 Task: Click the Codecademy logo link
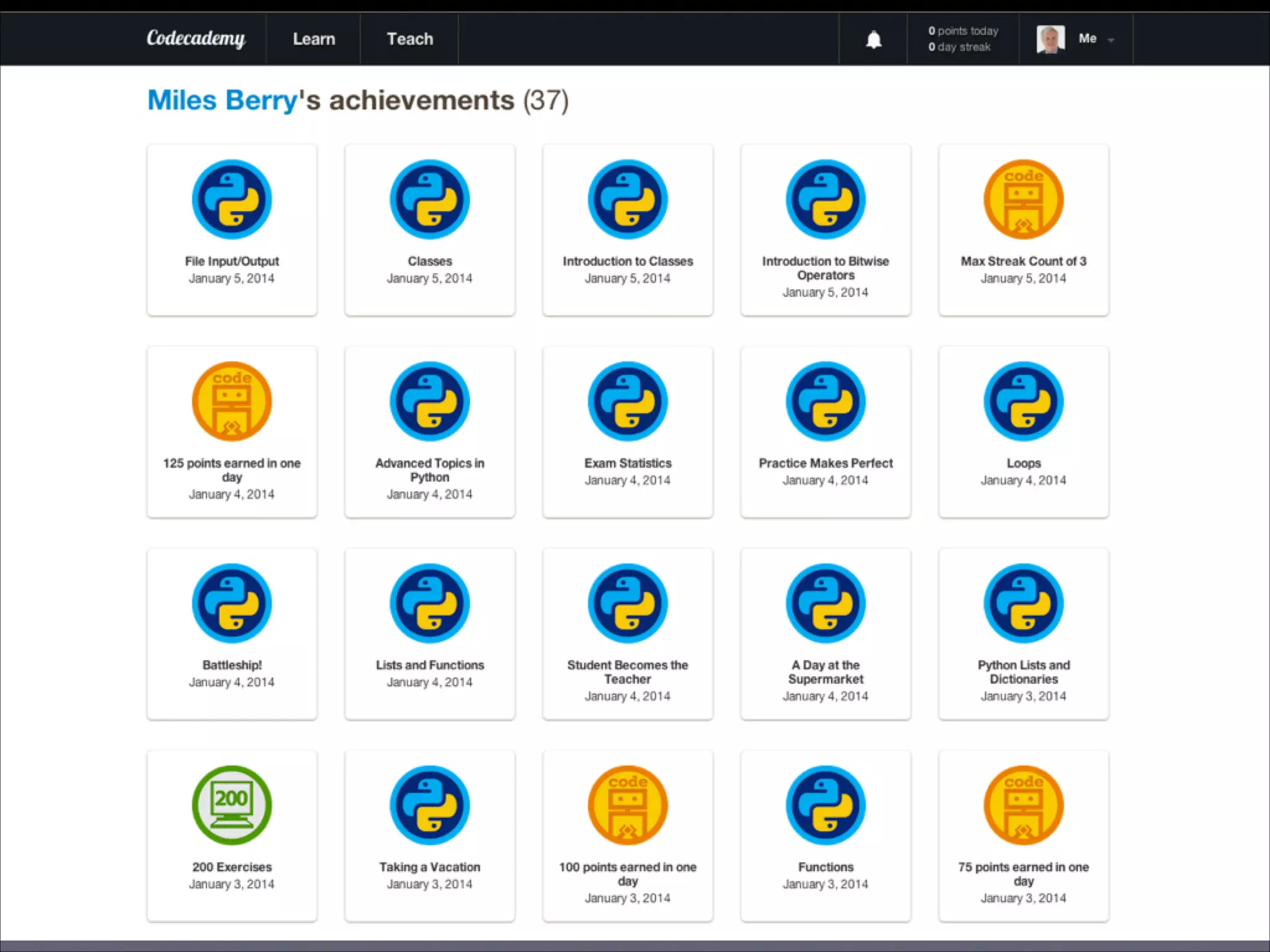click(x=196, y=38)
